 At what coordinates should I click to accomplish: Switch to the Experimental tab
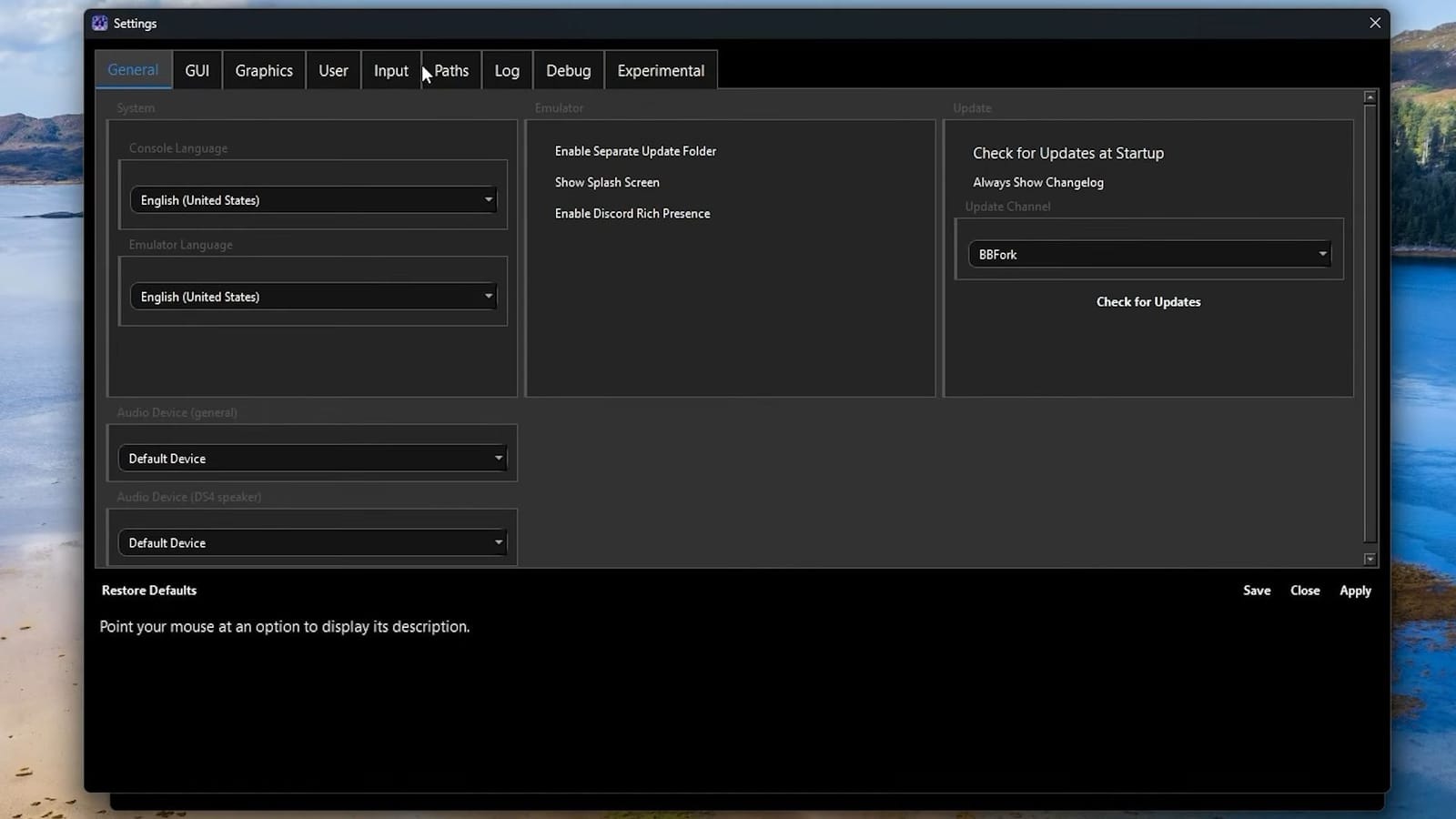tap(661, 70)
